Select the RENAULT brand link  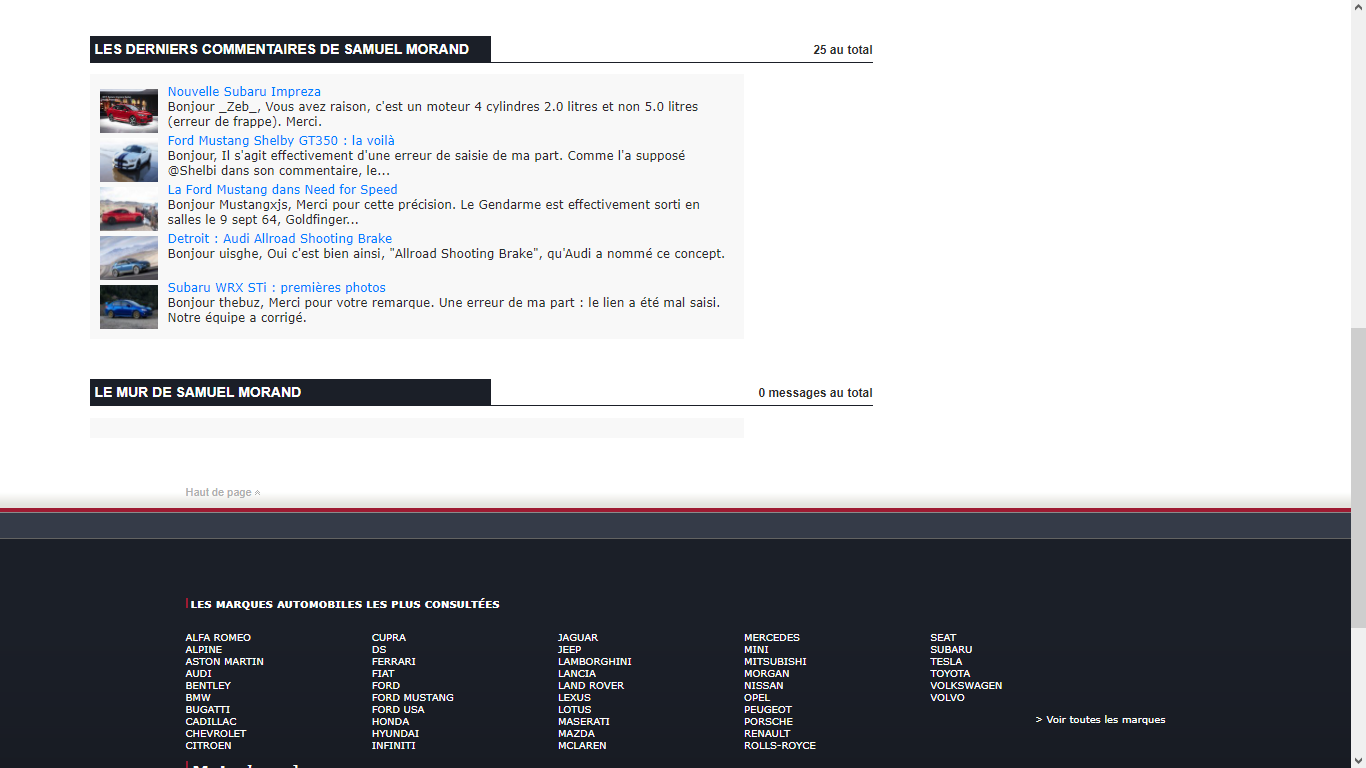(767, 734)
